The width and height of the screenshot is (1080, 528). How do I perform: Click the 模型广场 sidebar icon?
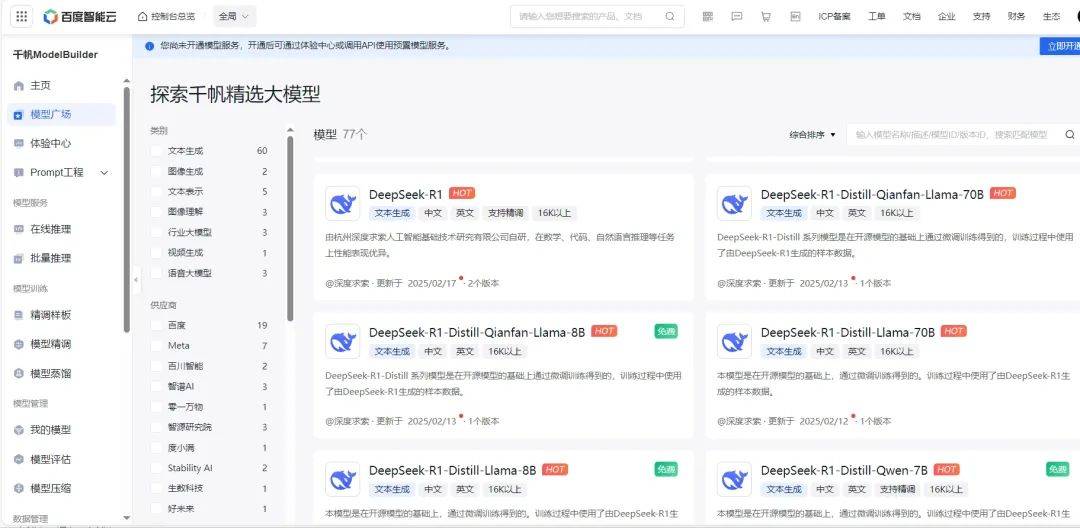[19, 115]
